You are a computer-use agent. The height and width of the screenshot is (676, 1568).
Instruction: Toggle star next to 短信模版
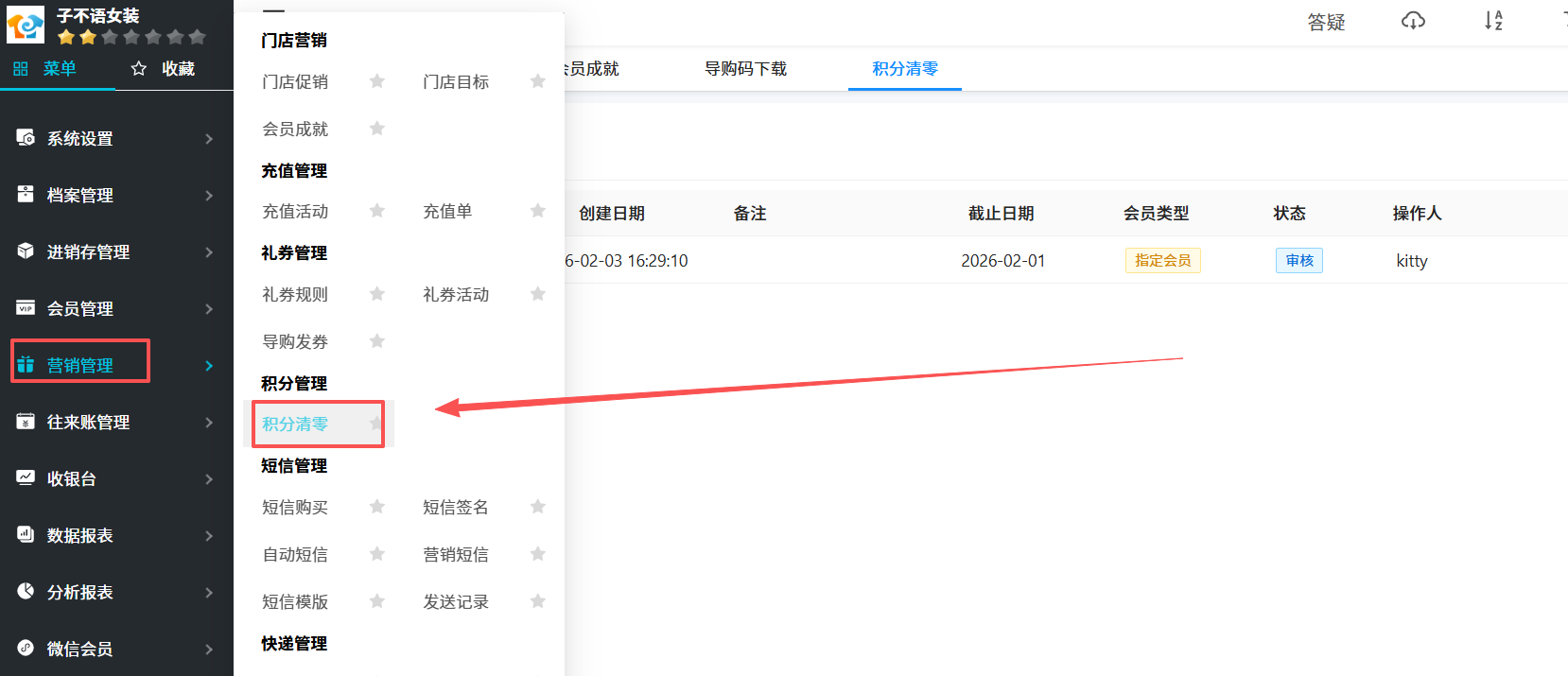[377, 601]
